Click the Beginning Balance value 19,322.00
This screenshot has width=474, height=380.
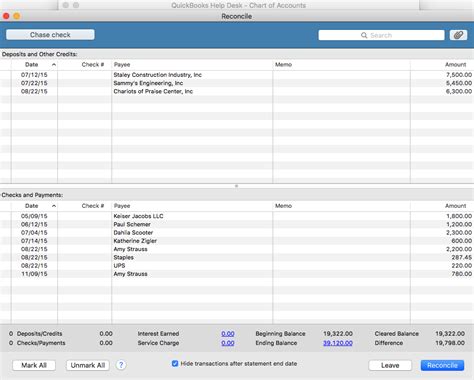[338, 334]
